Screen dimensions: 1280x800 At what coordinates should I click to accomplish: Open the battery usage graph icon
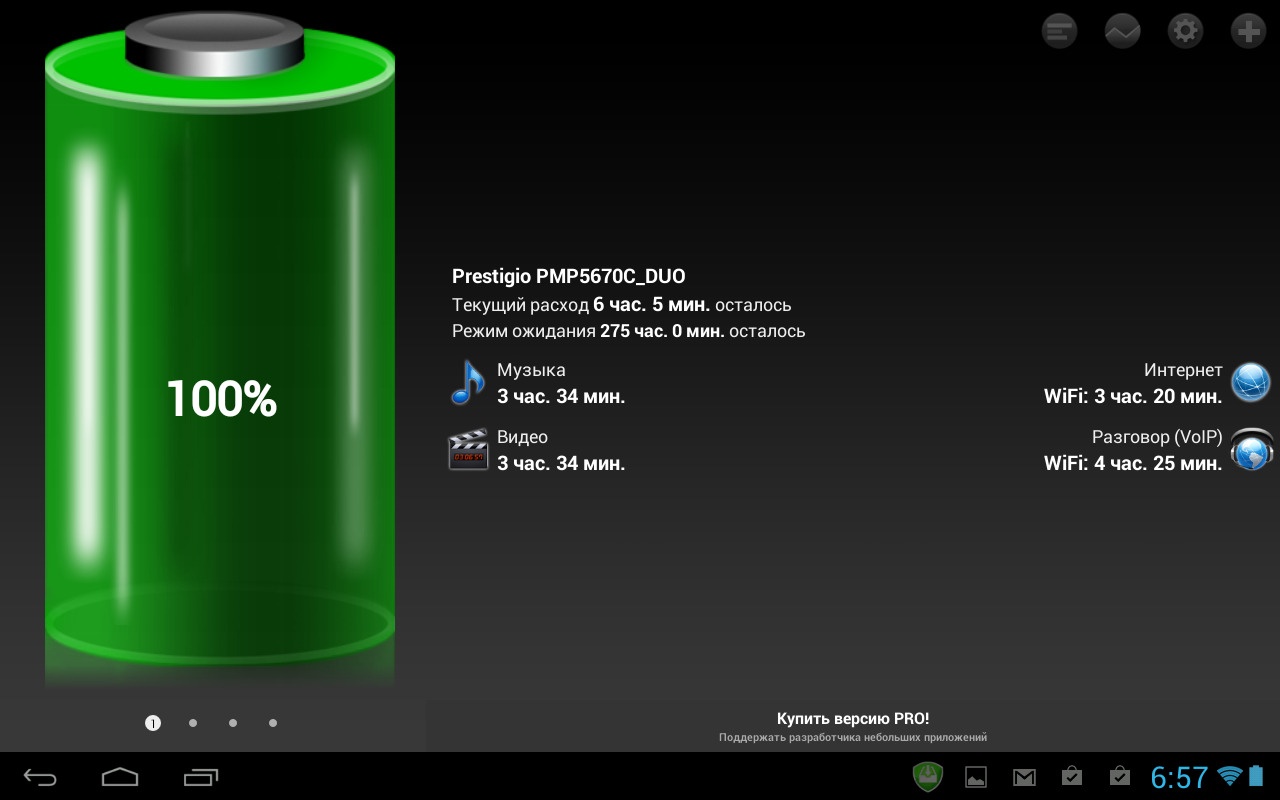1122,31
